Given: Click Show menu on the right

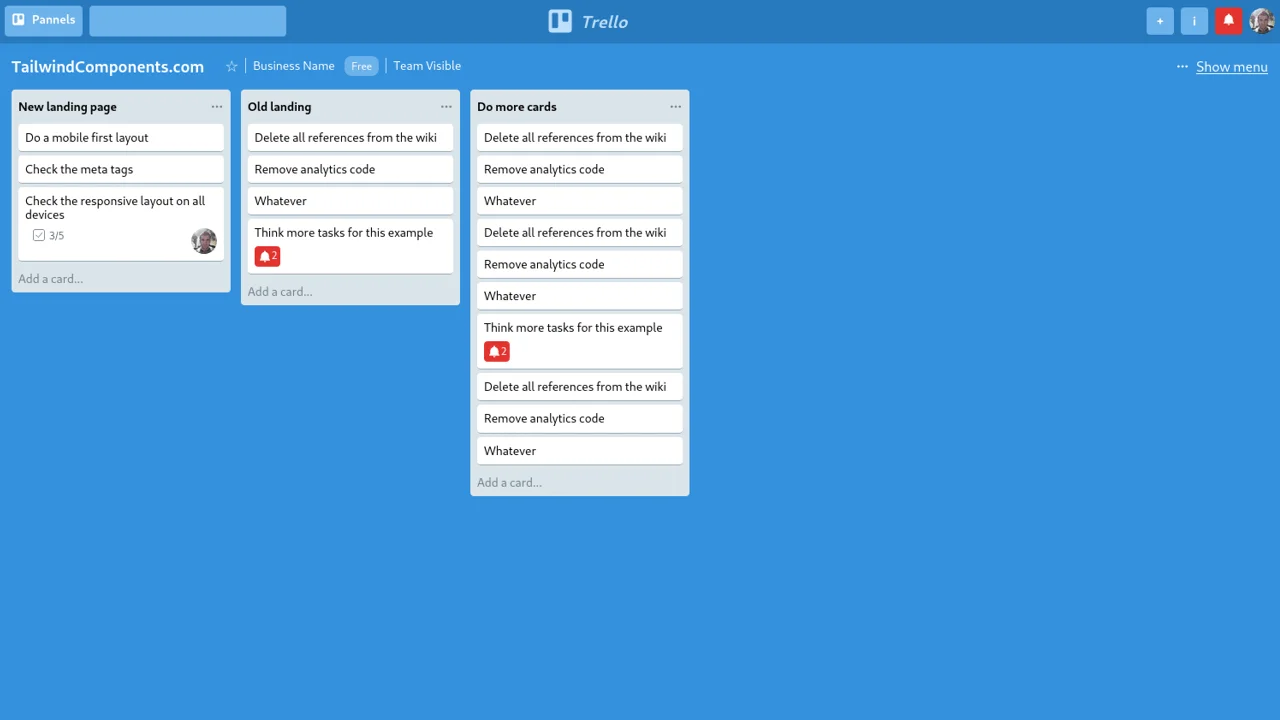Looking at the screenshot, I should click(1231, 66).
